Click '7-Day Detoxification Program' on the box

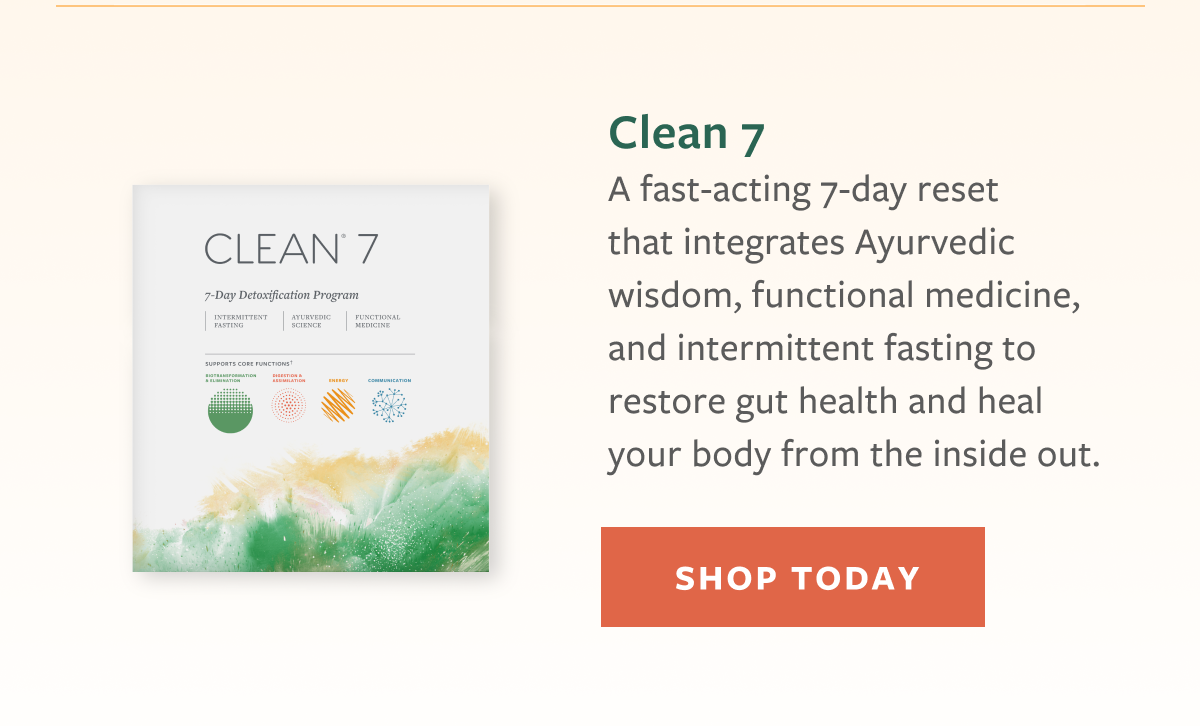(281, 295)
